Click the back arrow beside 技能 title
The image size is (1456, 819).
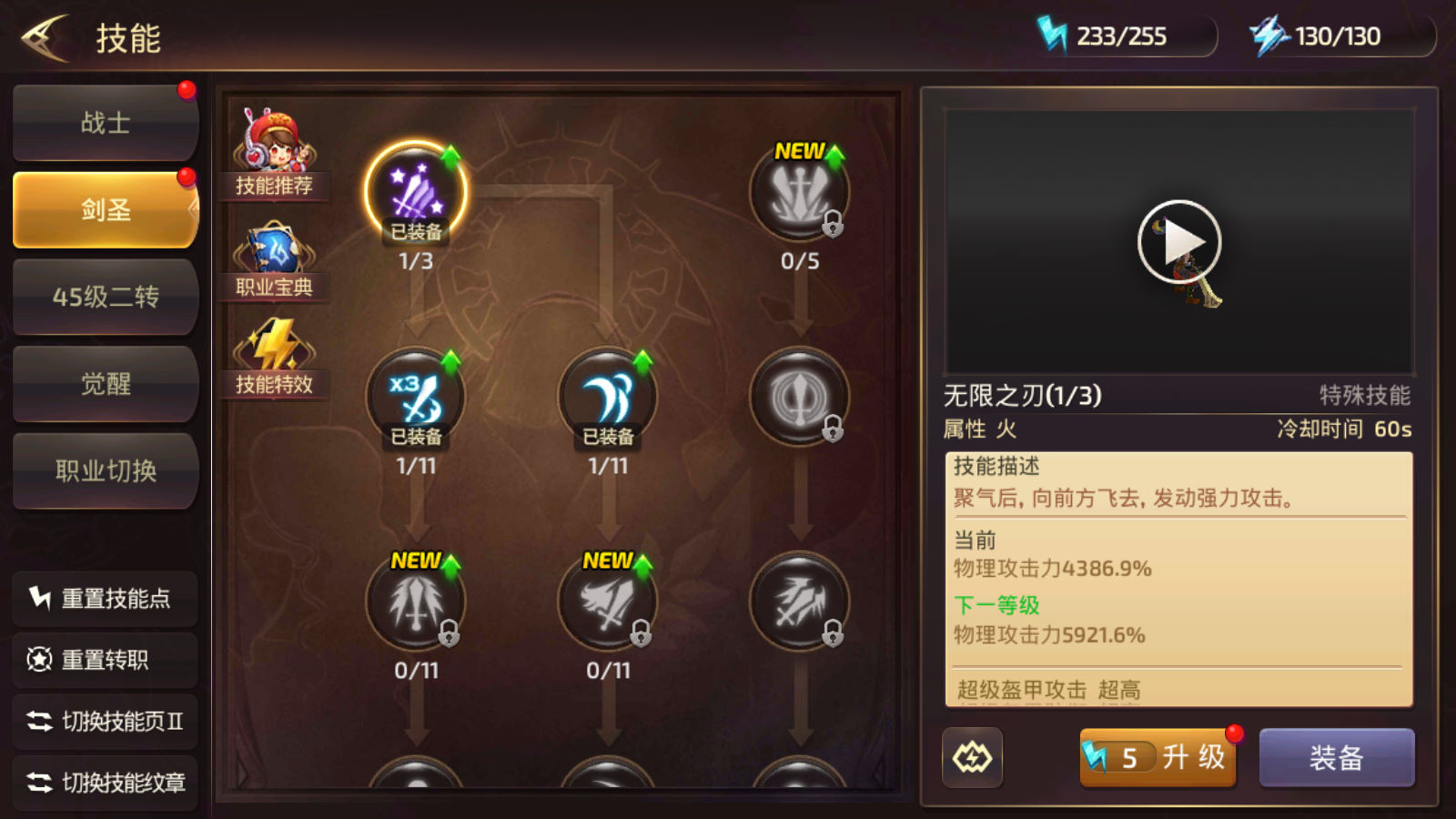(45, 38)
